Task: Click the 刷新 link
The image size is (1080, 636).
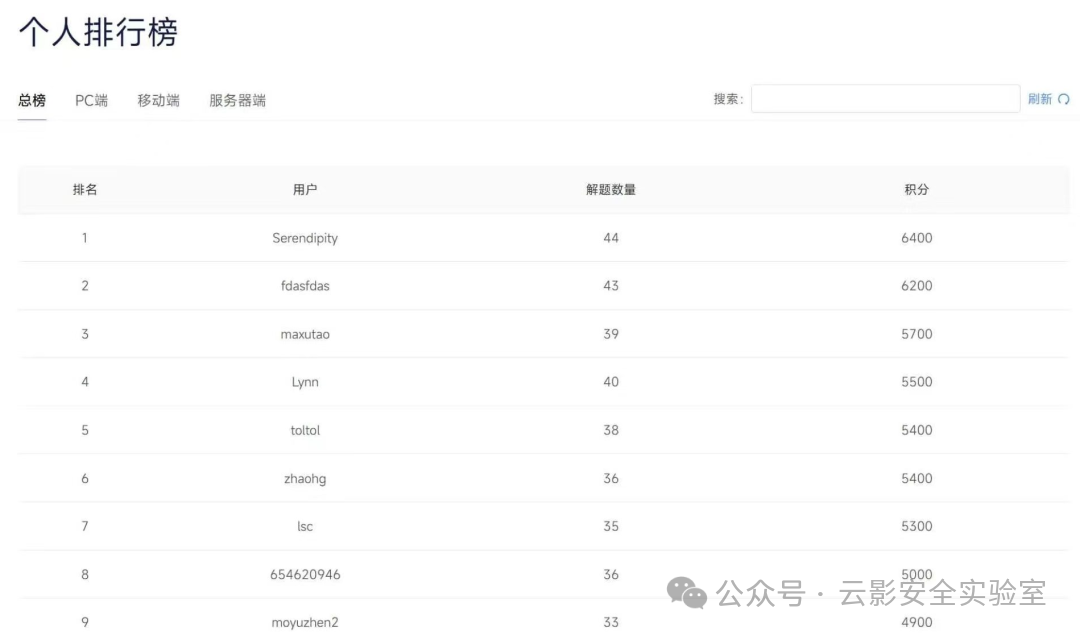Action: (1039, 99)
